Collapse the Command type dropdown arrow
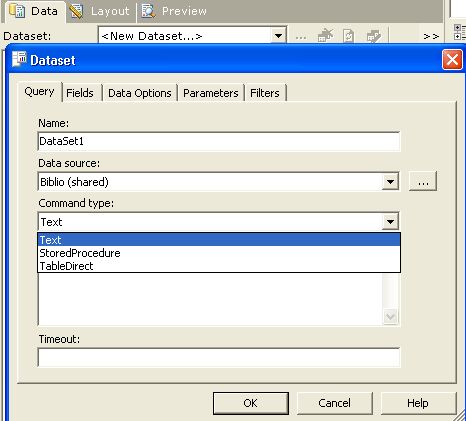 390,222
